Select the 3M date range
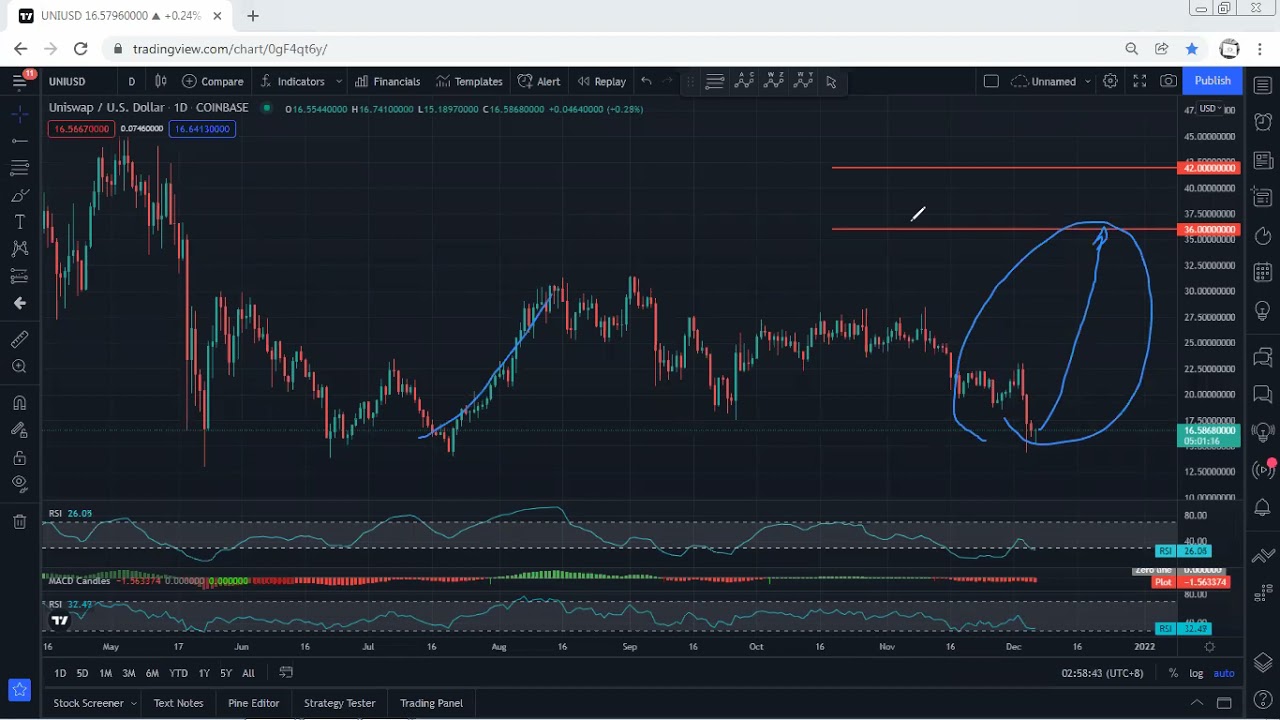The height and width of the screenshot is (720, 1280). pyautogui.click(x=129, y=673)
